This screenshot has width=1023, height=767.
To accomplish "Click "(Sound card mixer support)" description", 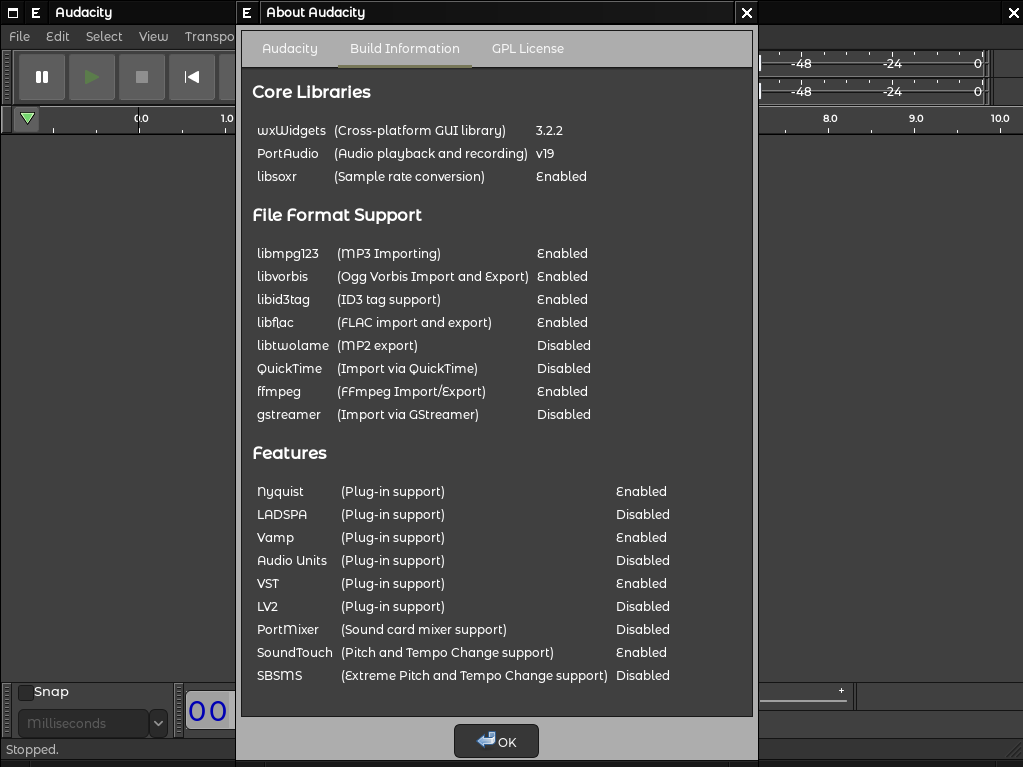I will 424,629.
